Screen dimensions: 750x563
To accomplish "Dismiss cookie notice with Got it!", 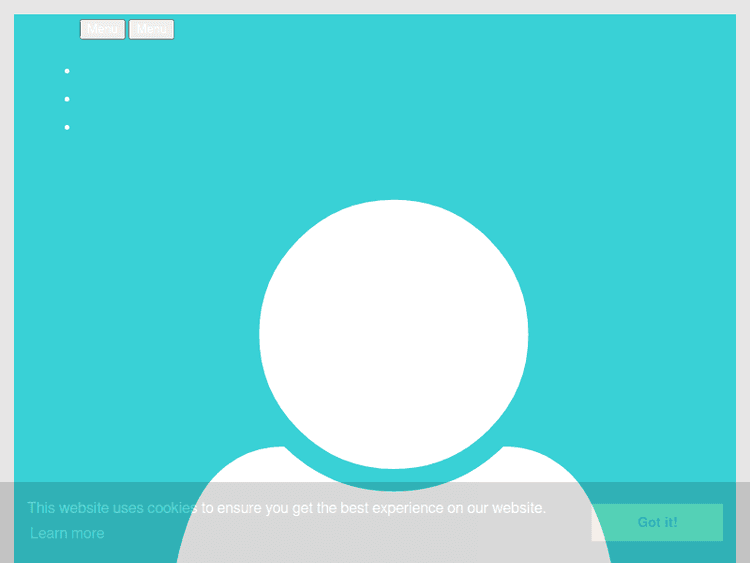I will tap(657, 522).
